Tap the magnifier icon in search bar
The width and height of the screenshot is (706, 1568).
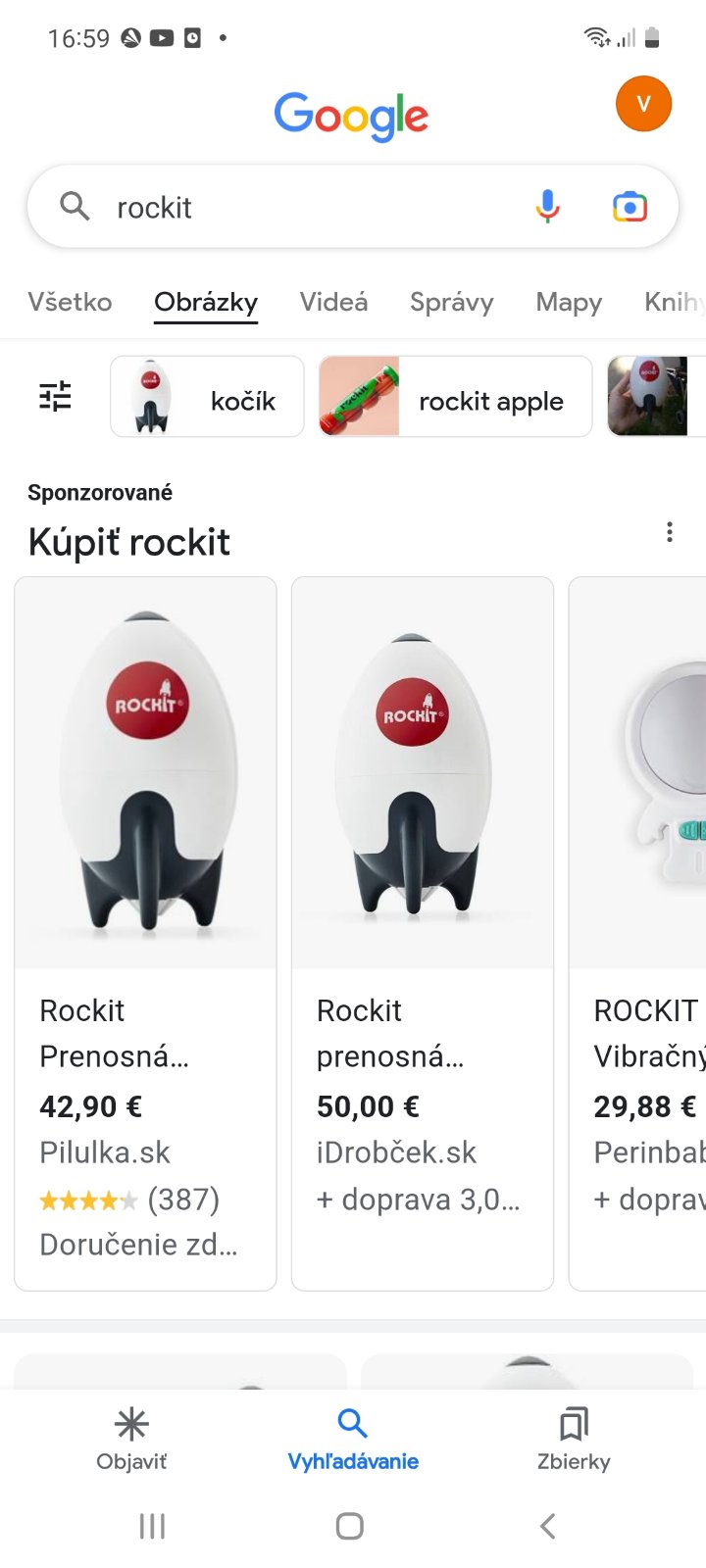pyautogui.click(x=75, y=207)
